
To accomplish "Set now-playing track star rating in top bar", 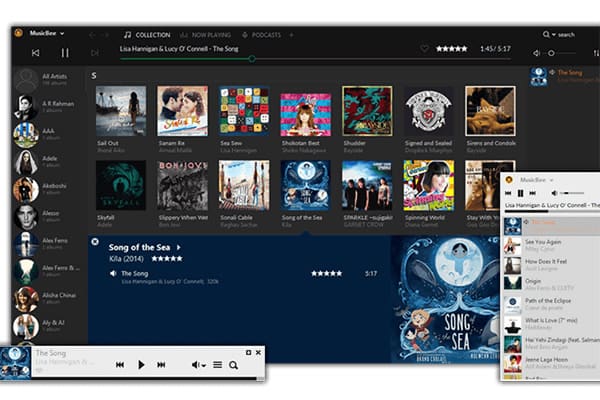I will tap(452, 49).
